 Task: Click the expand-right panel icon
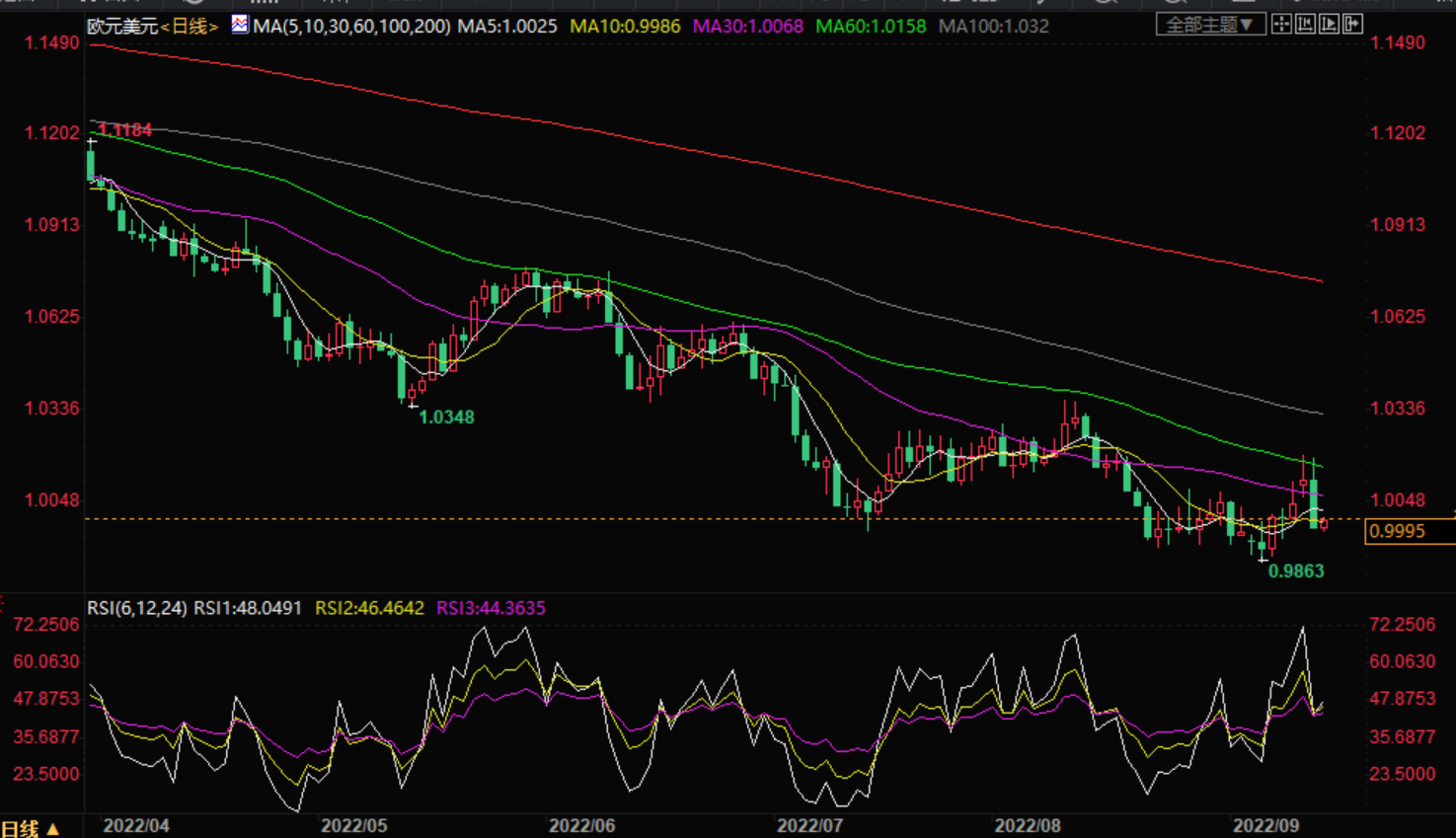1353,25
